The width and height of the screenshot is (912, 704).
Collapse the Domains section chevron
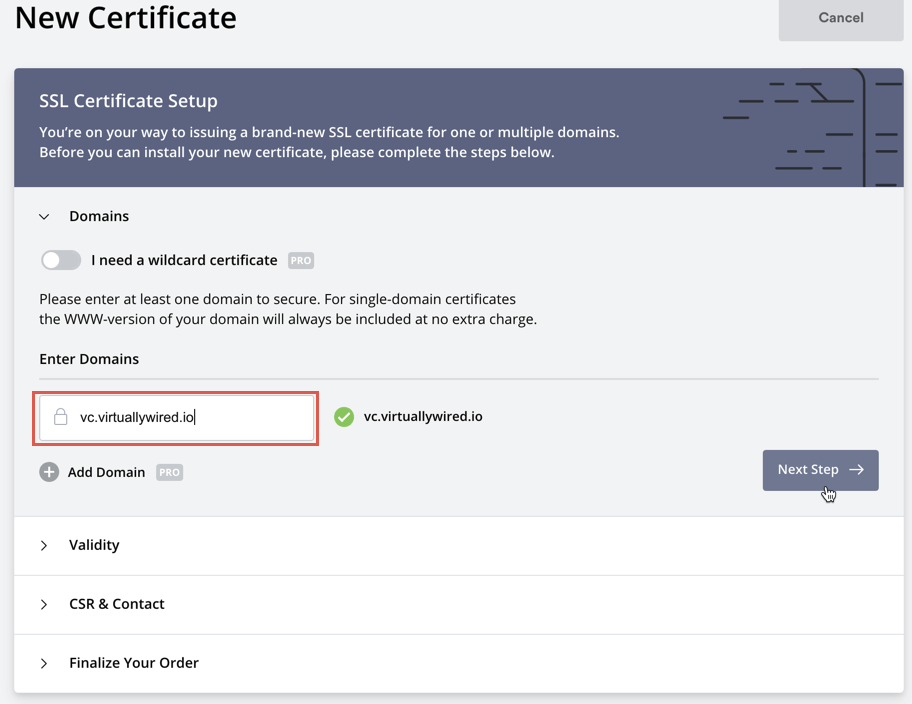(x=44, y=217)
